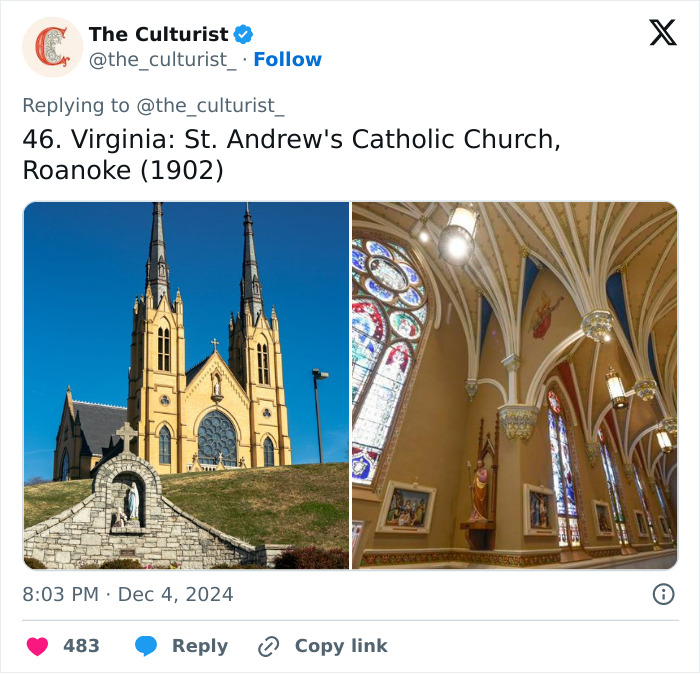Click the 'Copy link' text
Screen dimensions: 700x673
point(341,646)
